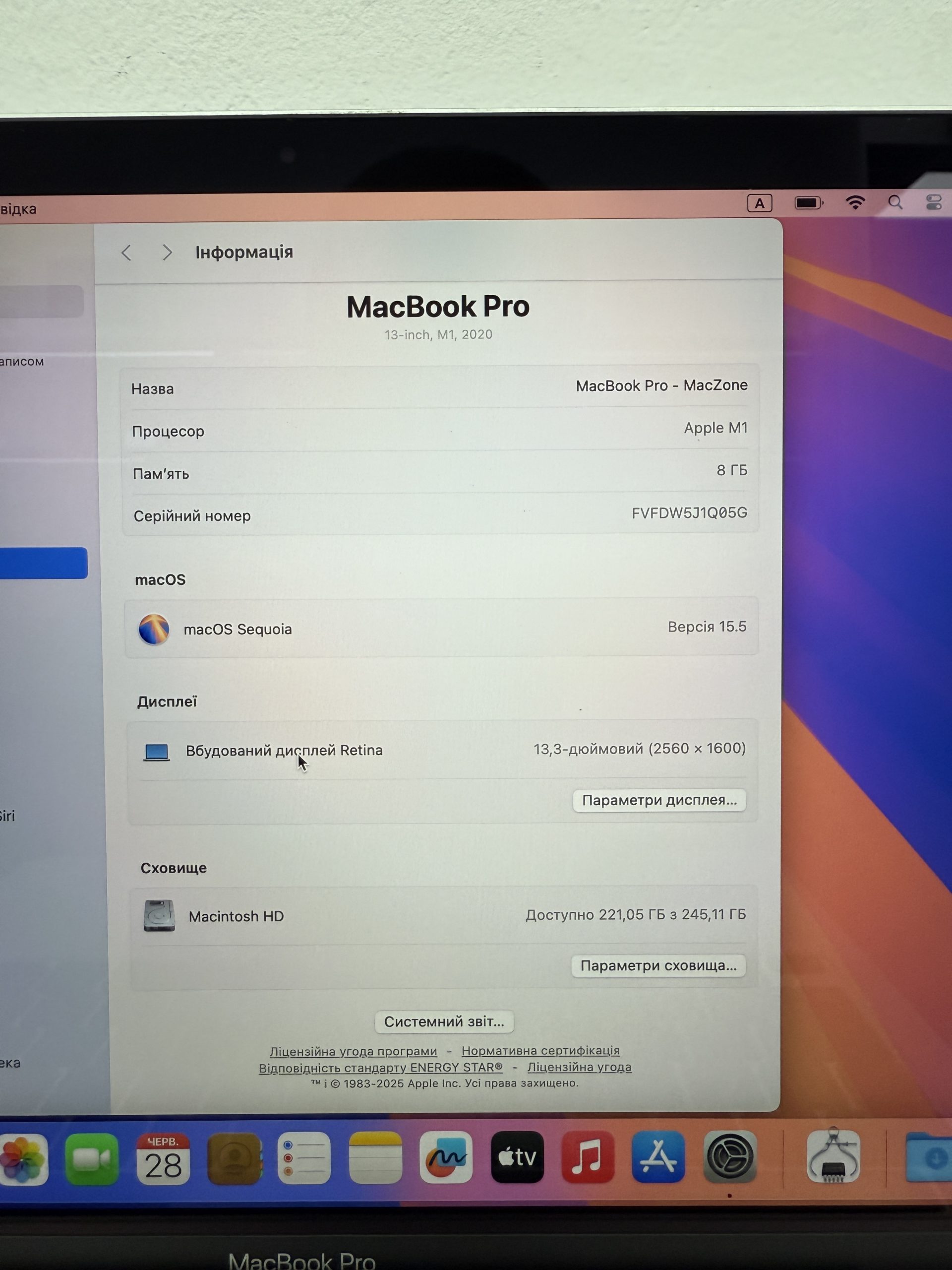Click the name value MacBook Pro - MacZone

(x=661, y=385)
